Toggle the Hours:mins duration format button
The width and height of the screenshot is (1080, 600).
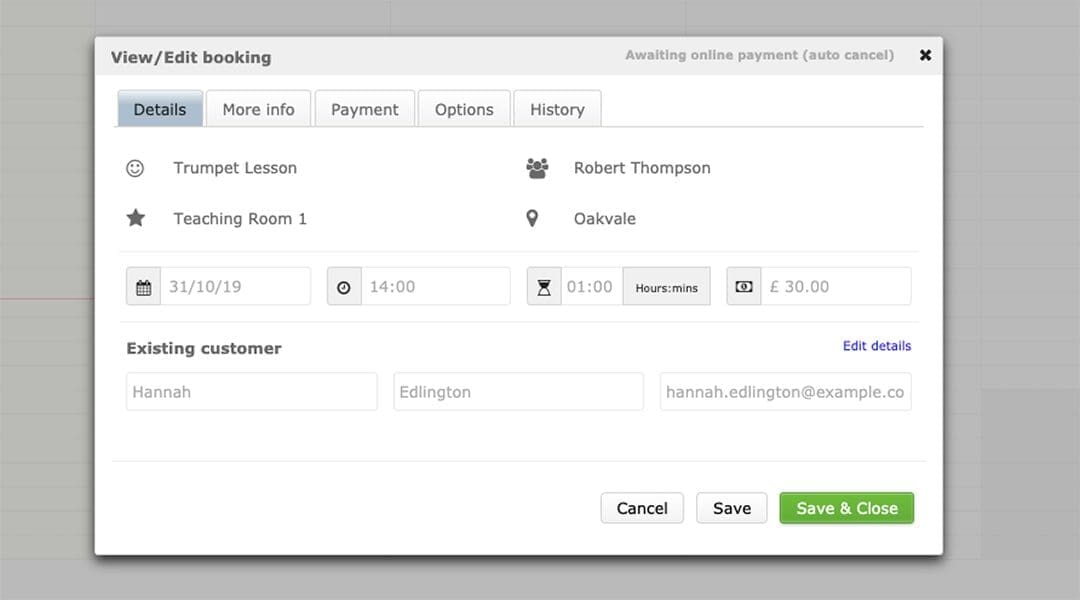point(666,286)
